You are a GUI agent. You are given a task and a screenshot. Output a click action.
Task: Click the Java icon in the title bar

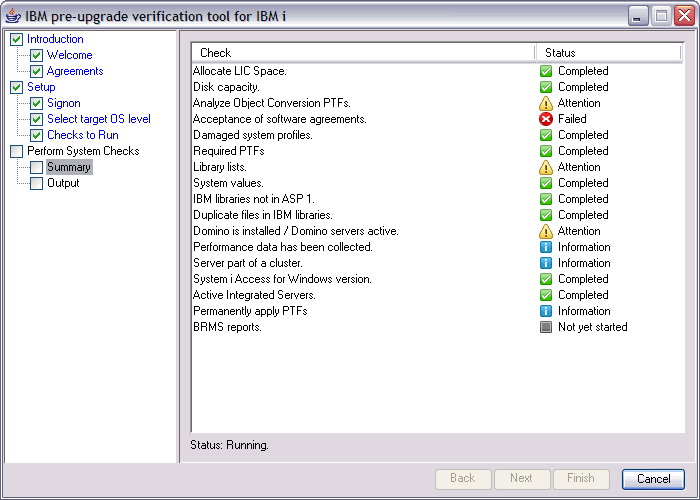[x=13, y=16]
